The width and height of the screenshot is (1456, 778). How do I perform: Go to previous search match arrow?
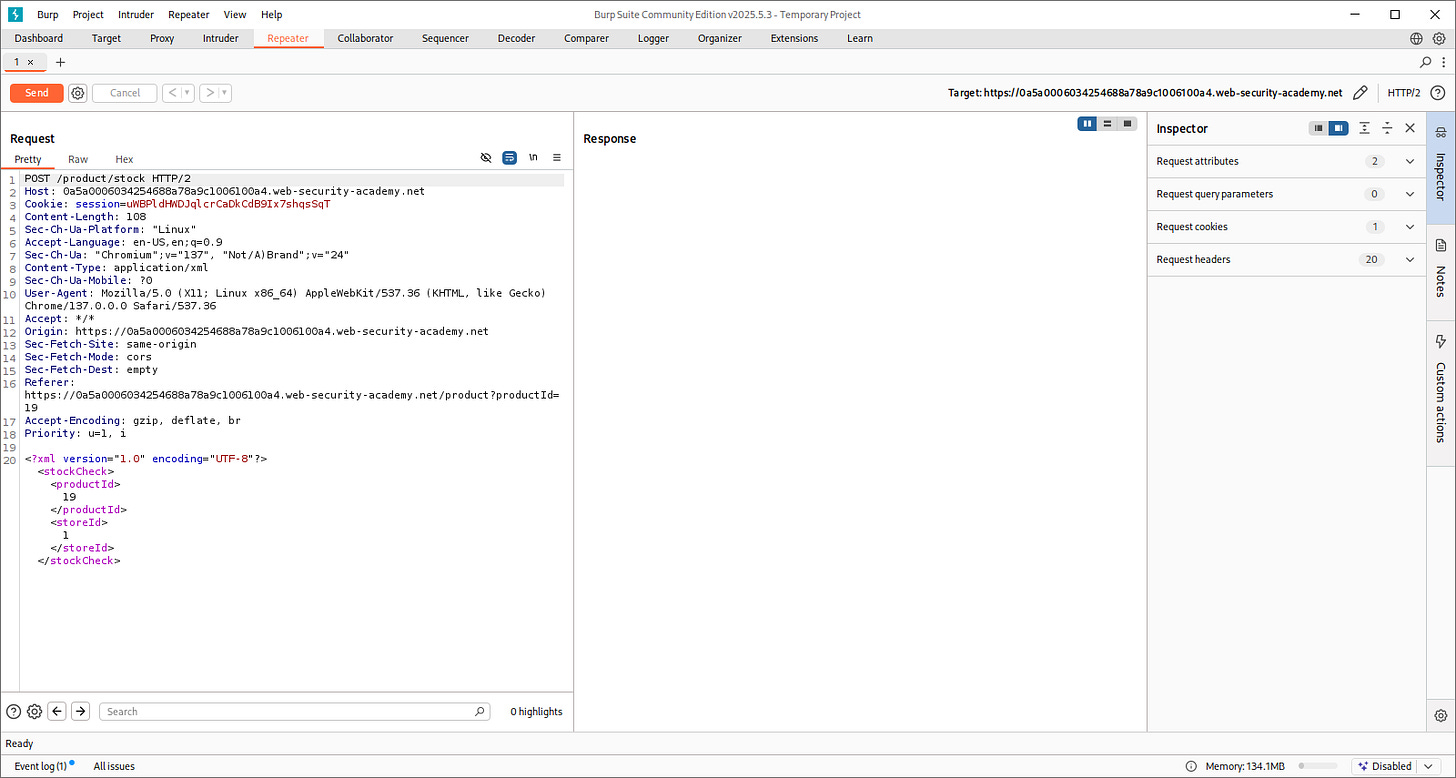57,711
